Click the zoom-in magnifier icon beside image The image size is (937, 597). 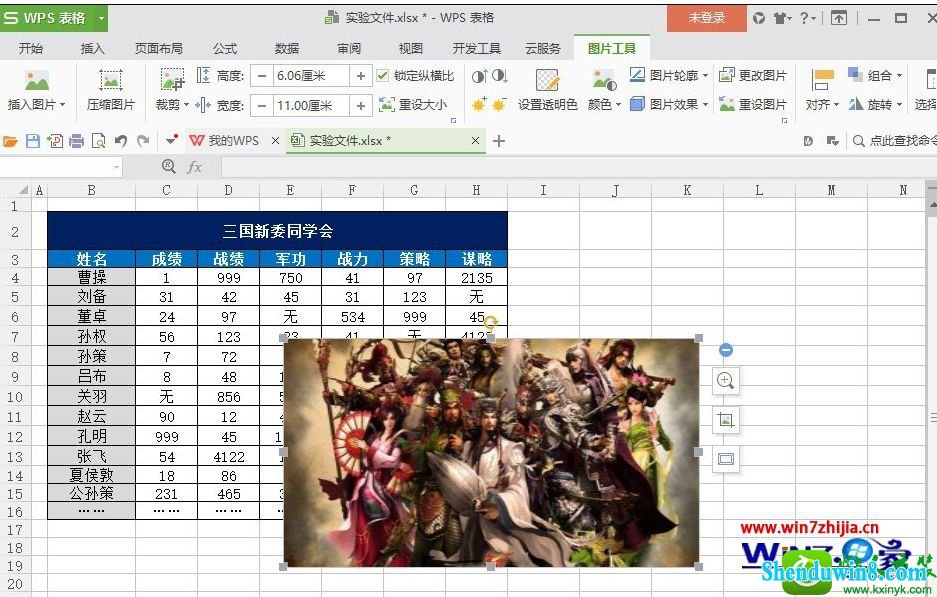(x=725, y=381)
